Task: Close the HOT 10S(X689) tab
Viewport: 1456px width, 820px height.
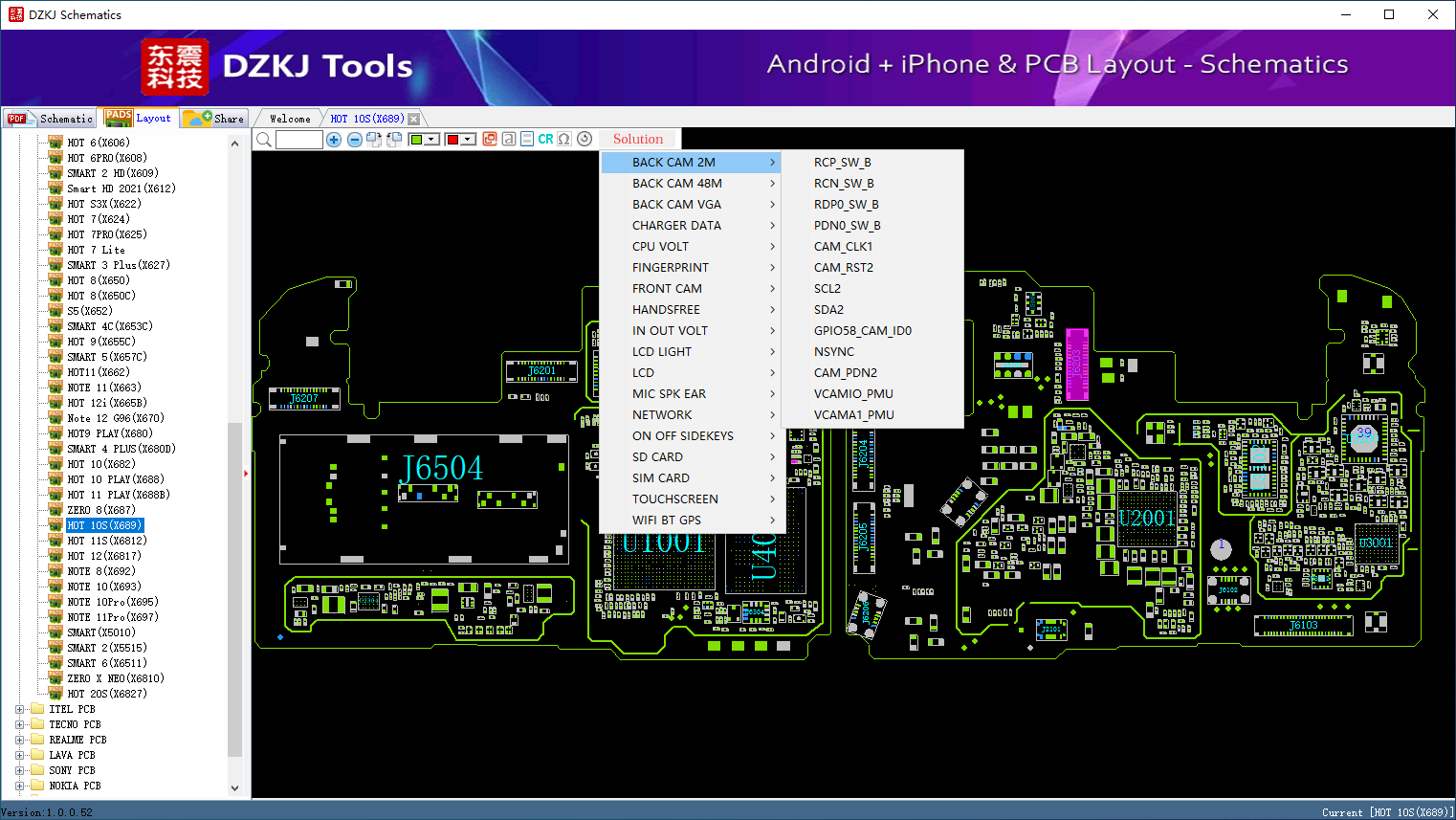Action: pyautogui.click(x=413, y=119)
